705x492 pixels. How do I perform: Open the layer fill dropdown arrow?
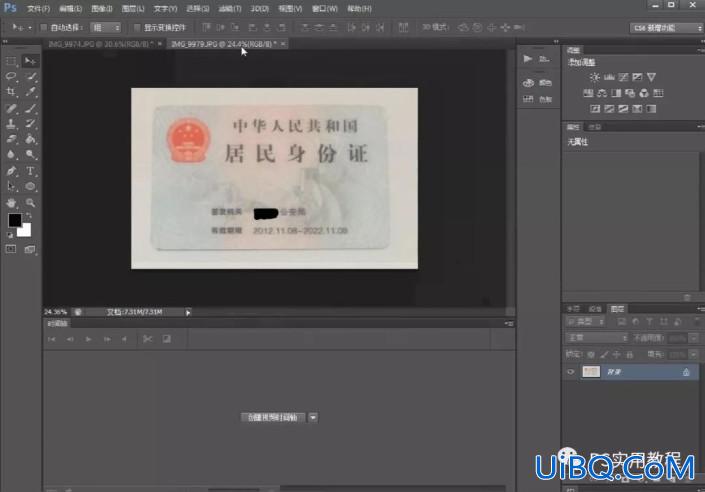(x=694, y=355)
